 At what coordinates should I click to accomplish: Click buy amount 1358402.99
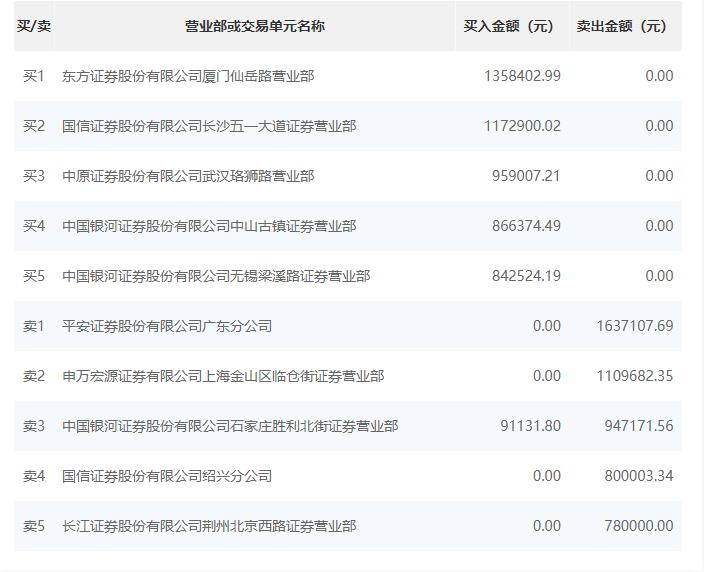[522, 76]
